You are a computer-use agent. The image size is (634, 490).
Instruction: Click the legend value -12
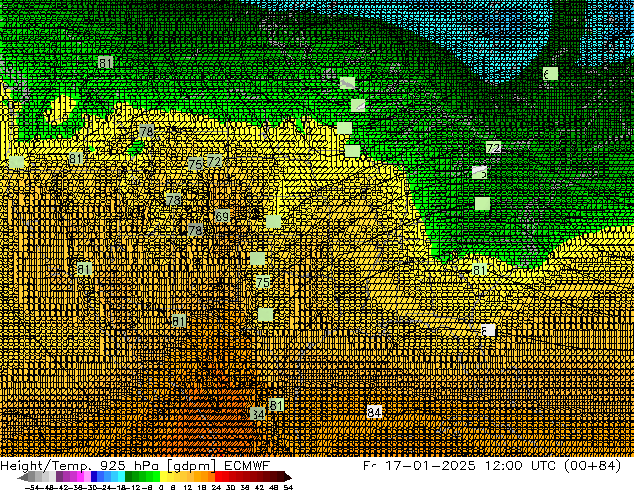(x=134, y=487)
